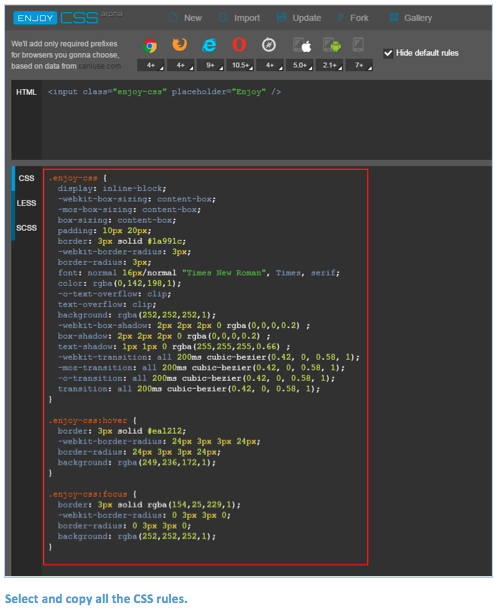Click the background: rgba(249,236,172,1) line
The height and width of the screenshot is (613, 500).
pos(136,463)
